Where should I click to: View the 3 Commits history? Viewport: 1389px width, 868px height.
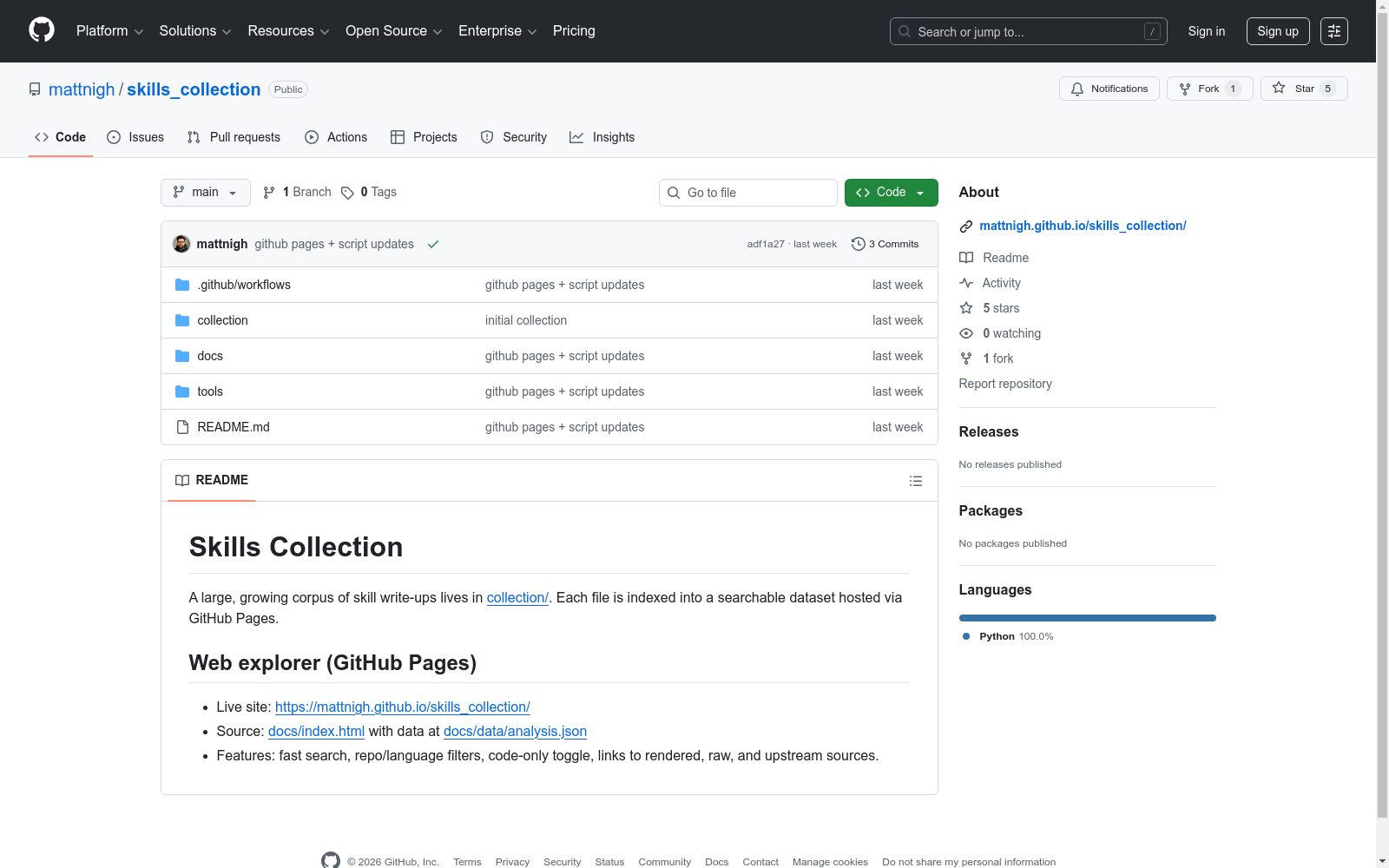coord(885,244)
